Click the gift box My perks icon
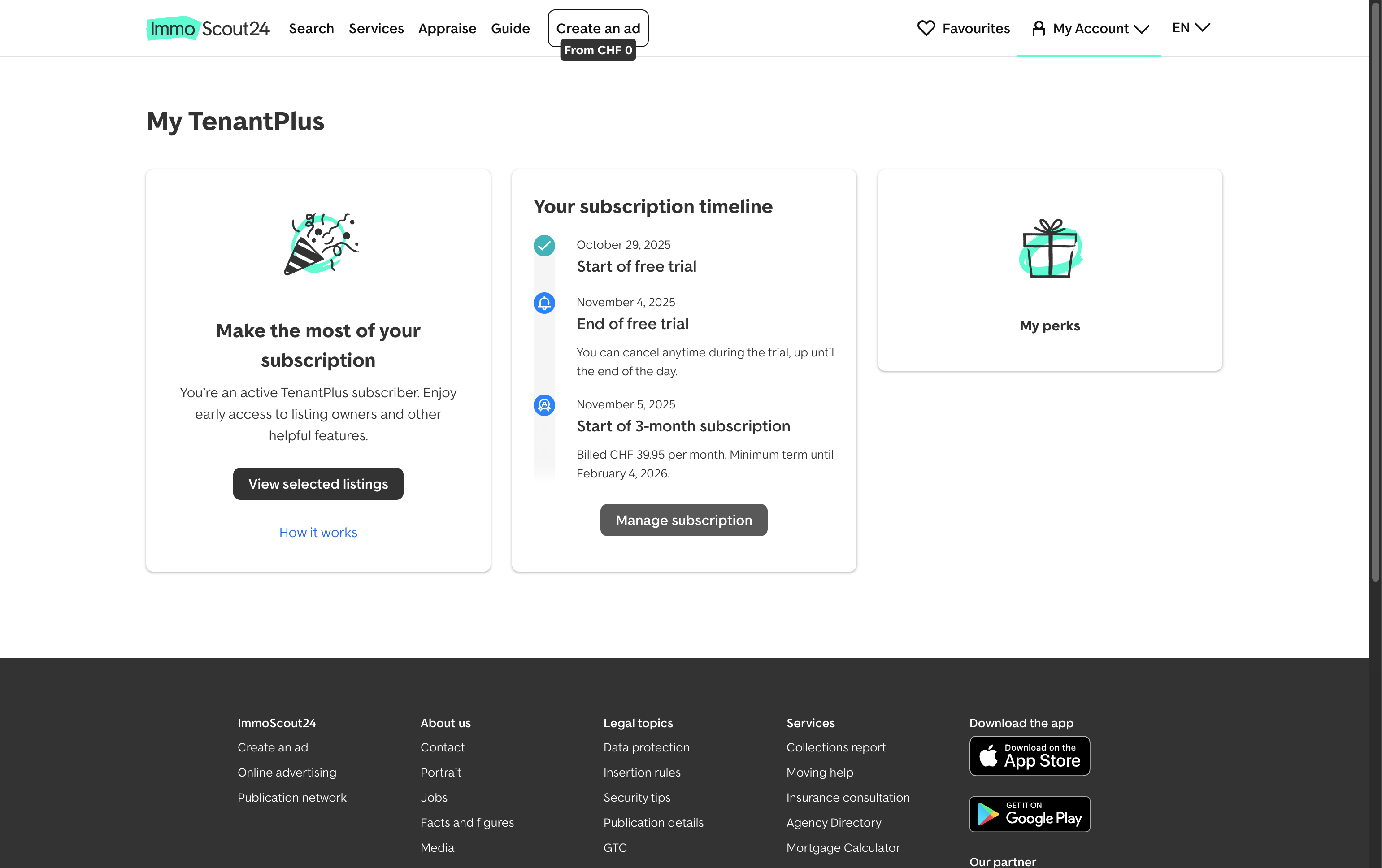 click(x=1050, y=248)
